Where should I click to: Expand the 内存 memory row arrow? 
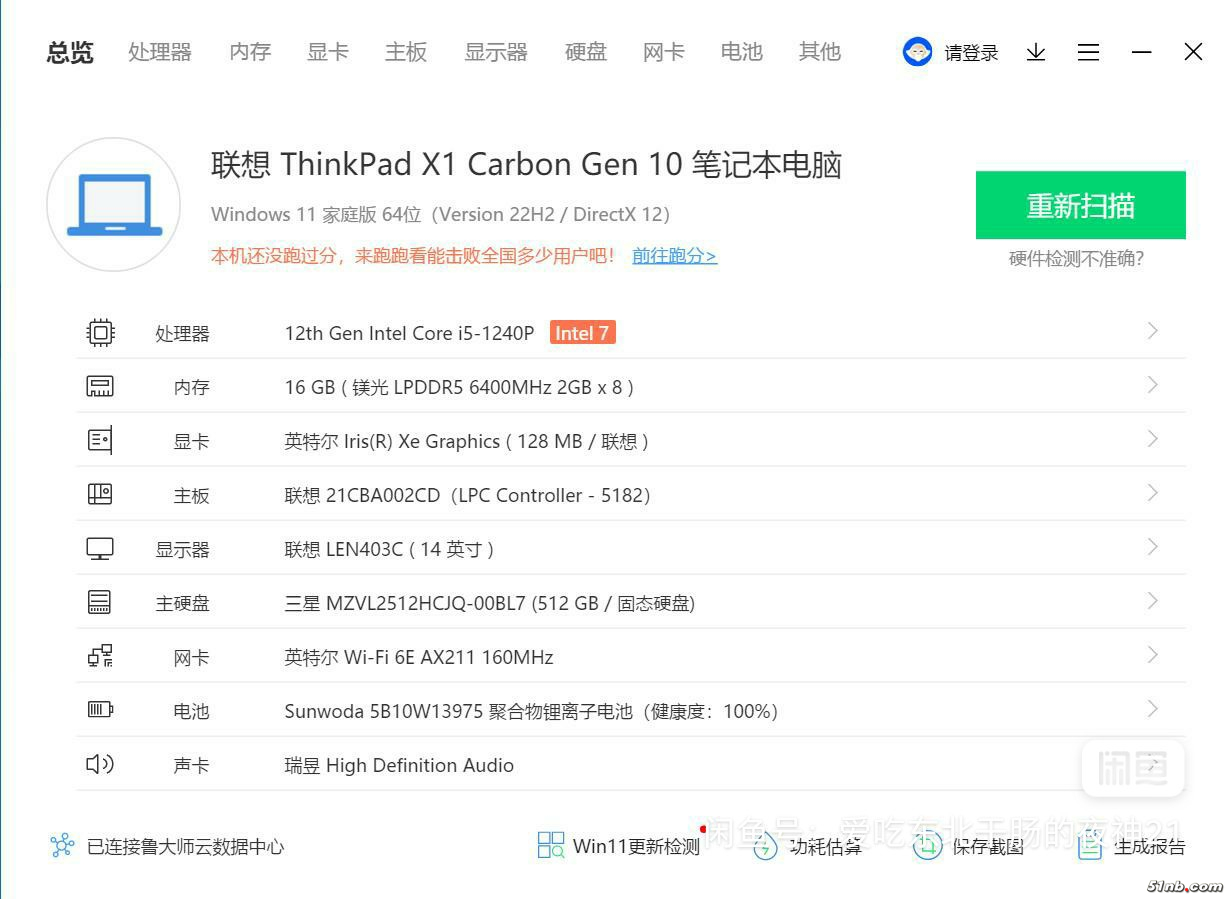(1152, 385)
